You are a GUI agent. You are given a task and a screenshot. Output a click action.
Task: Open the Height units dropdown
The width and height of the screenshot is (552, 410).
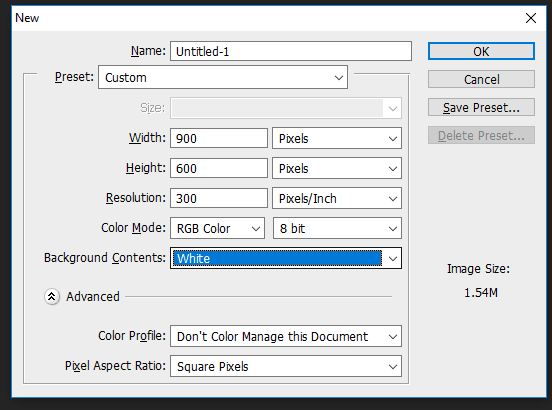click(337, 168)
